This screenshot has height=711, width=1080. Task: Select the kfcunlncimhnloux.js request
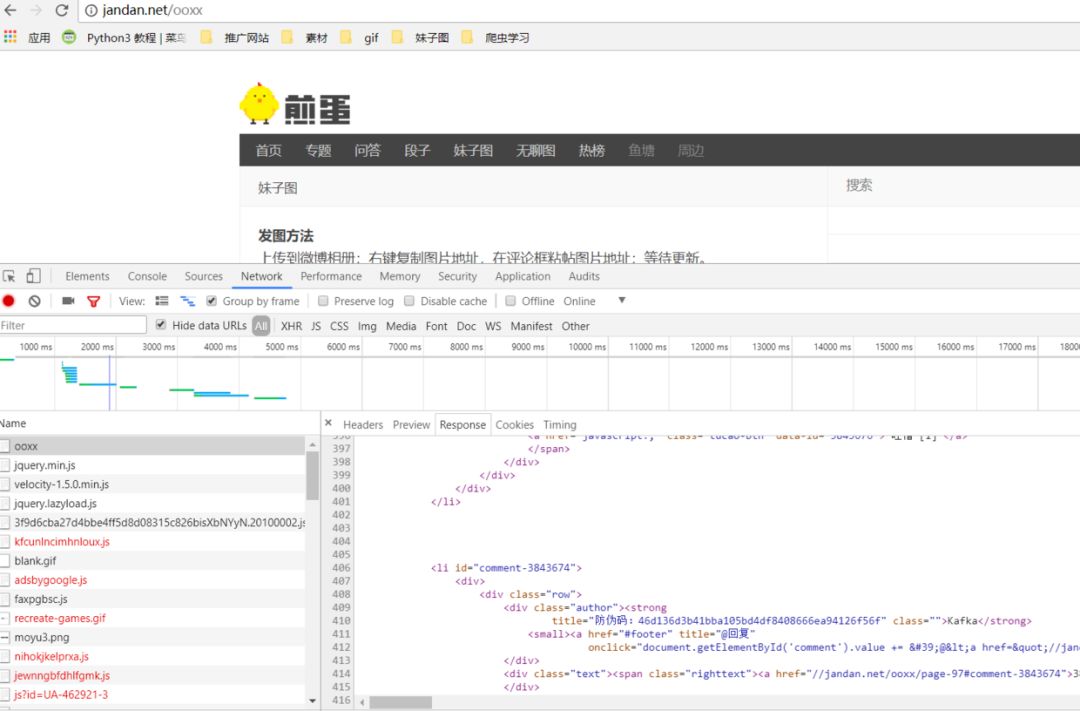(152, 542)
